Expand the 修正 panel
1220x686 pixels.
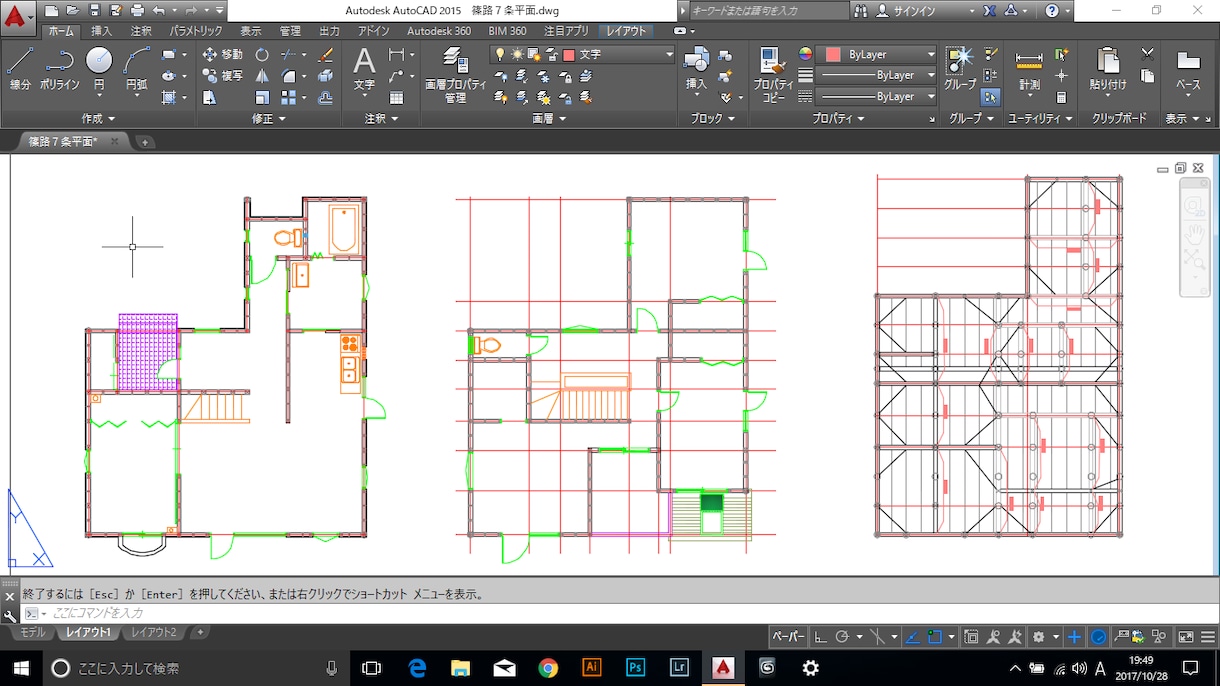coord(269,119)
